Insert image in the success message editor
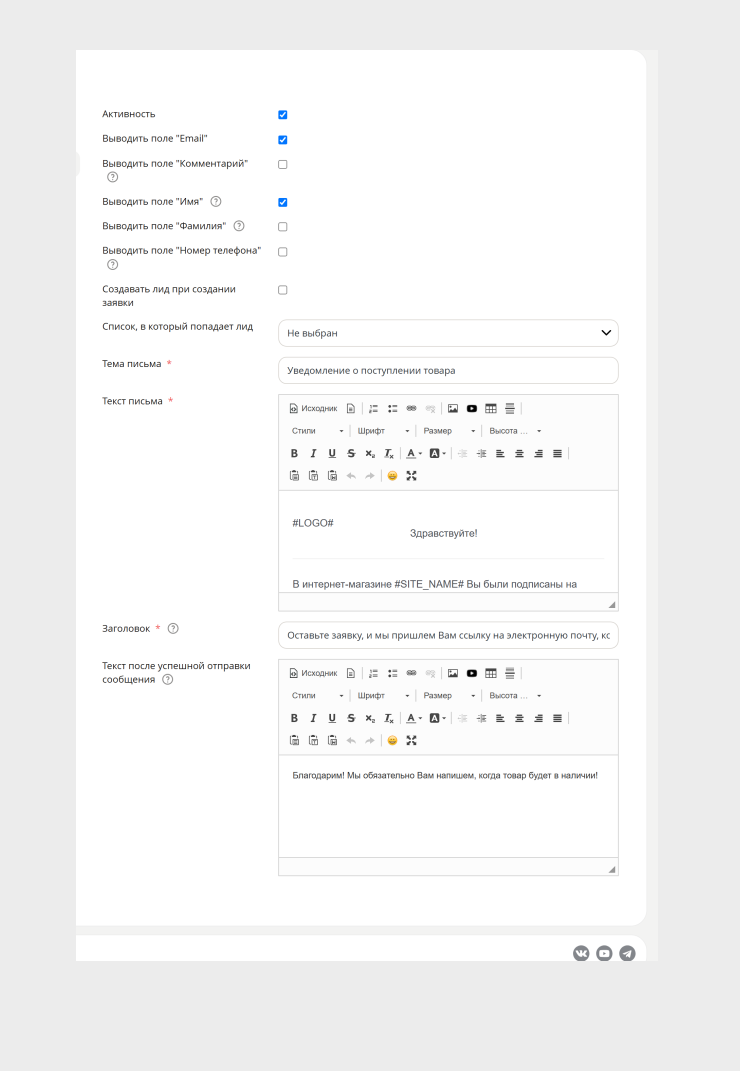 [453, 673]
